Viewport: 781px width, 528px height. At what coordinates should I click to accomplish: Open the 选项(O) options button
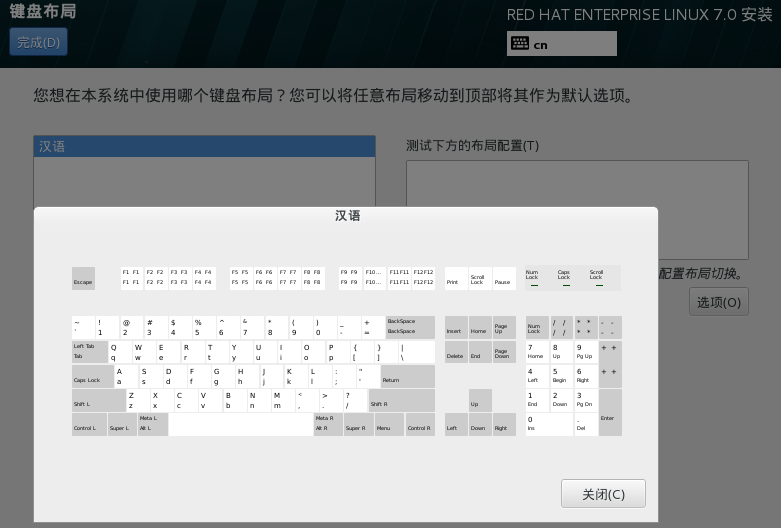click(x=718, y=302)
